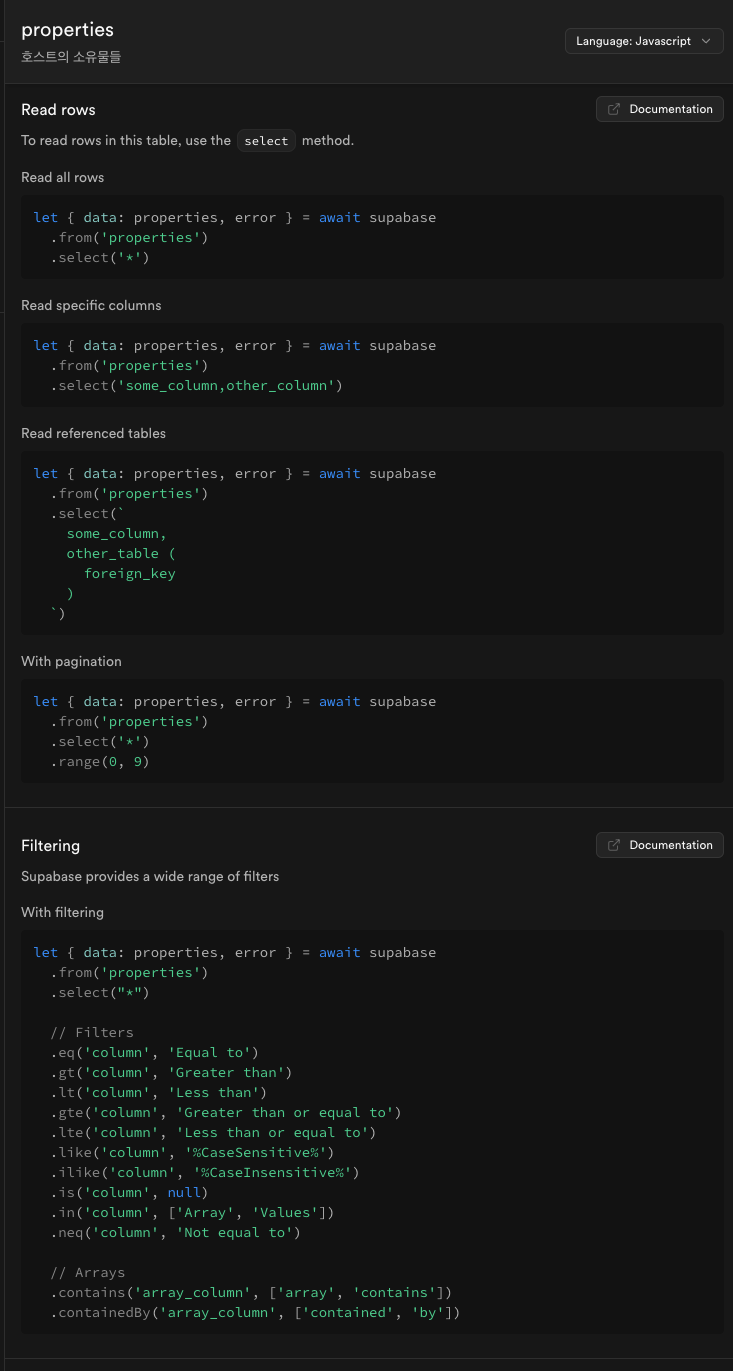Click the await keyword in the Read all rows snippet

point(340,217)
